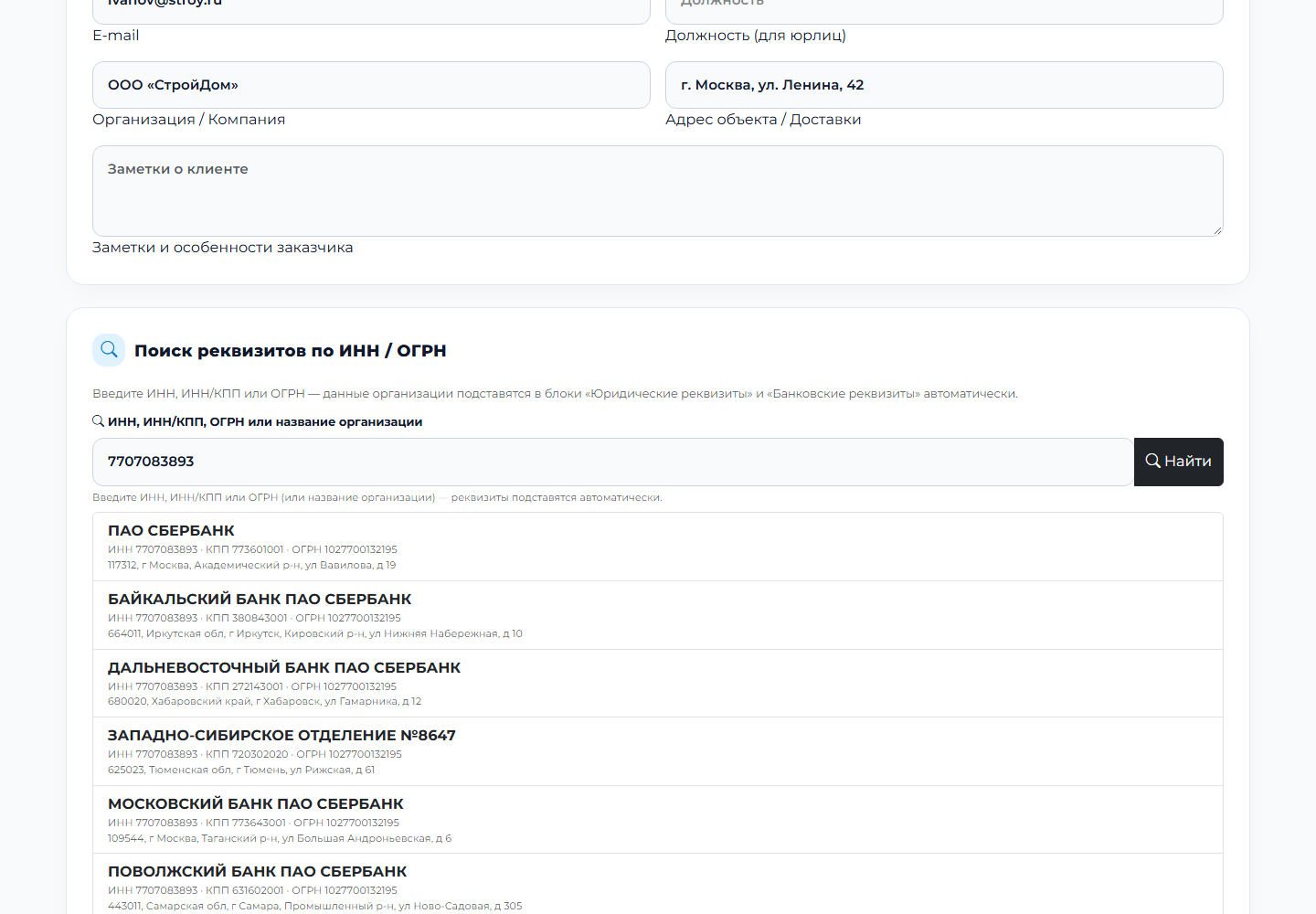
Task: Click the Заметки о клиенте textarea
Action: pyautogui.click(x=658, y=191)
